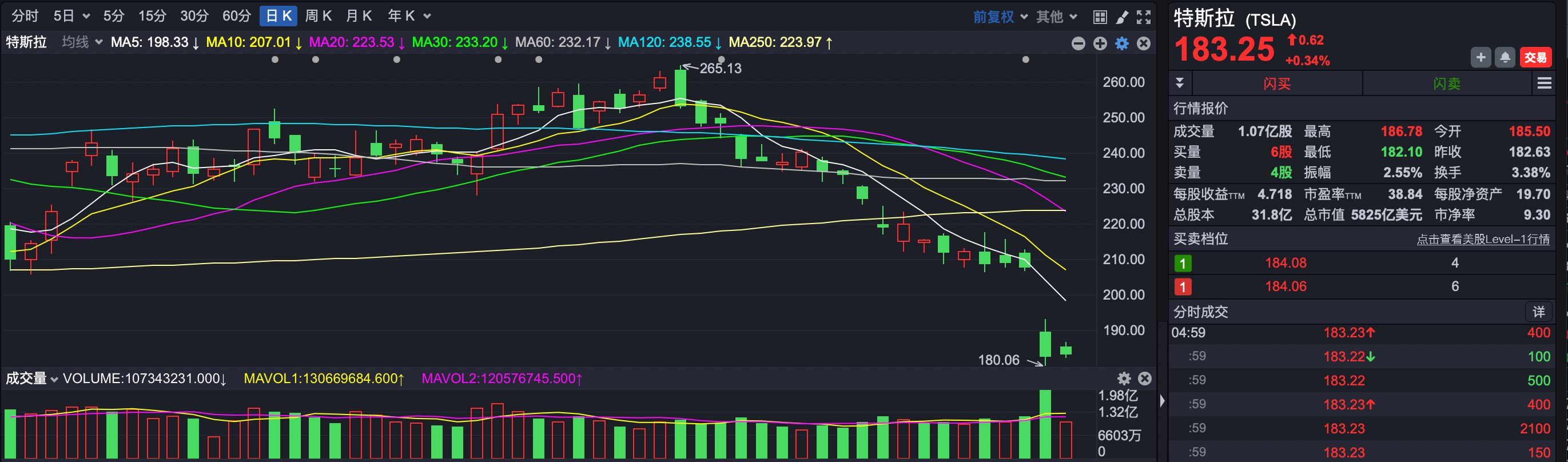Zoom out the K-line chart with minus icon
Viewport: 1568px width, 462px height.
click(x=1078, y=43)
